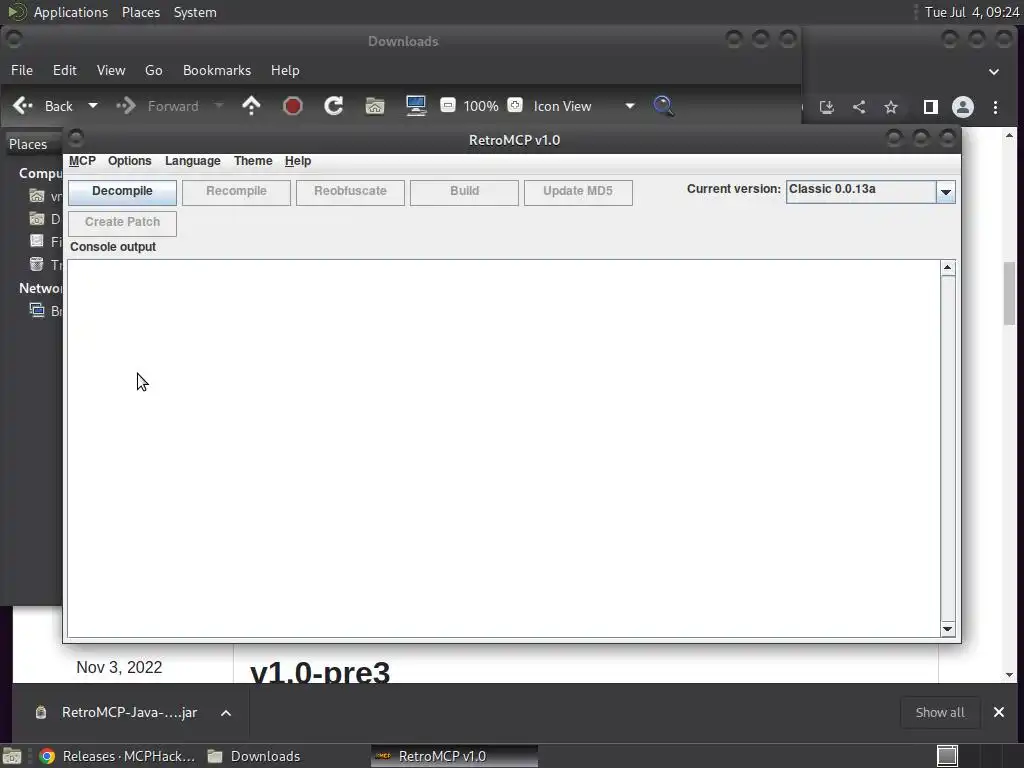This screenshot has height=768, width=1024.
Task: Bookmark this page with the star icon
Action: (x=891, y=107)
